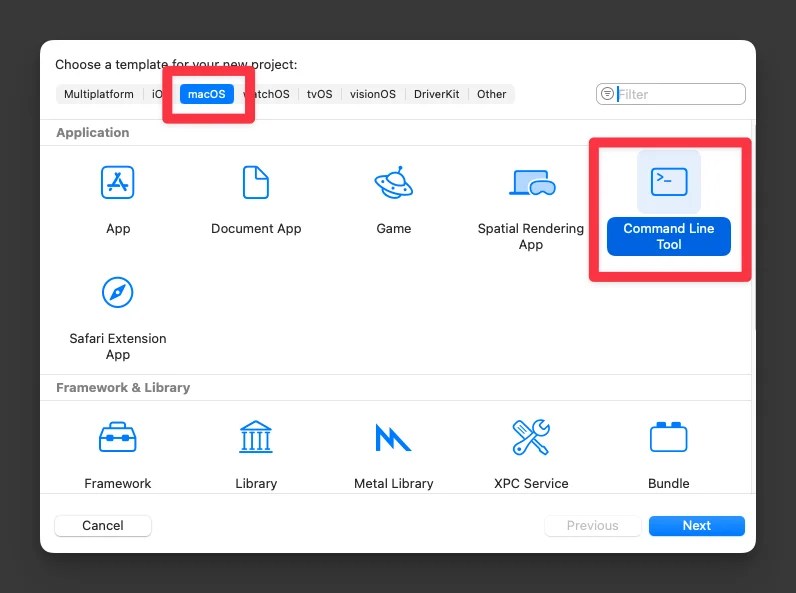Select the XPC Service tools icon
This screenshot has height=593, width=796.
point(531,437)
